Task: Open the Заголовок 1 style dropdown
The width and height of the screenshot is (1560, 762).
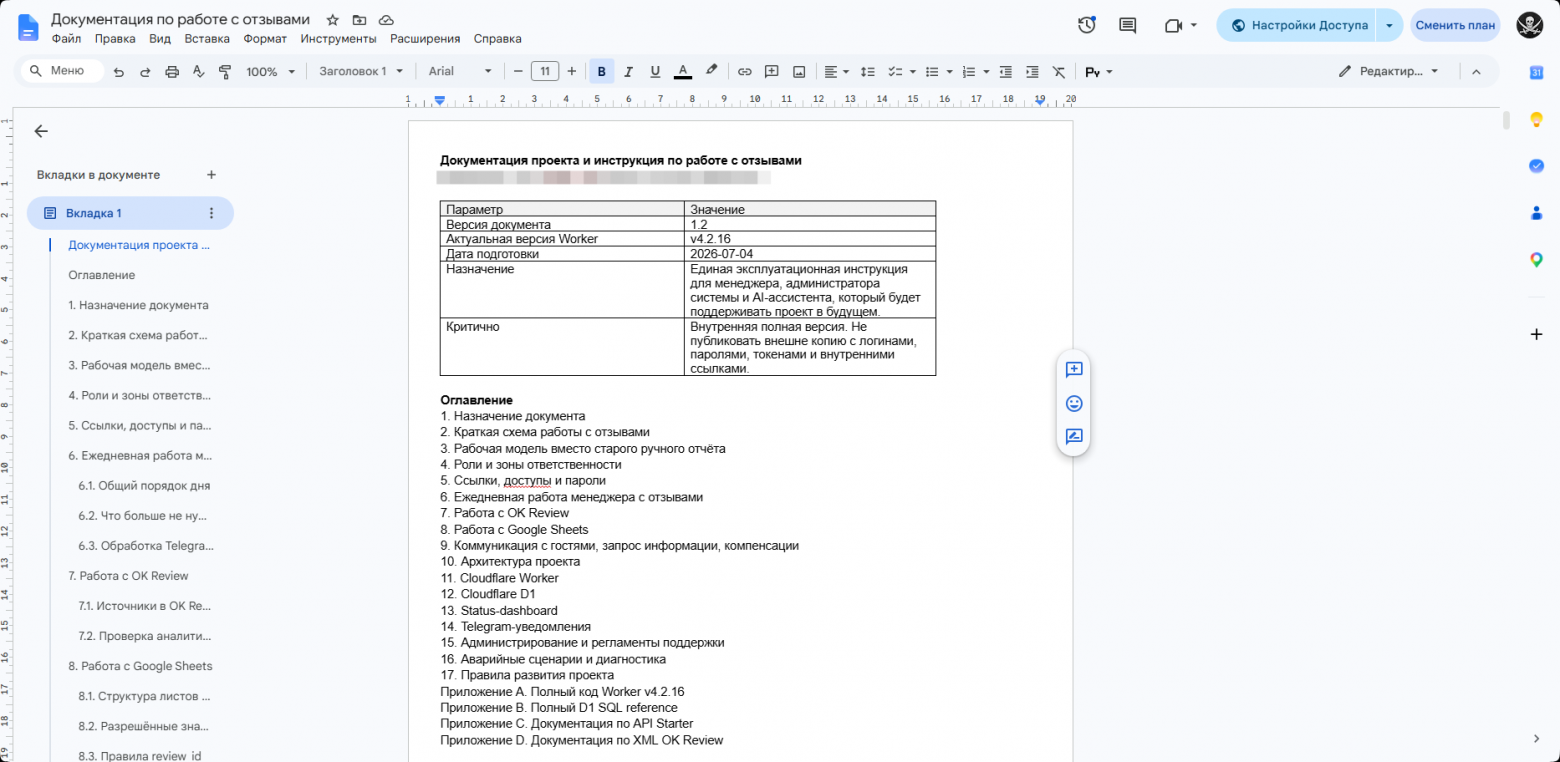Action: pyautogui.click(x=361, y=72)
